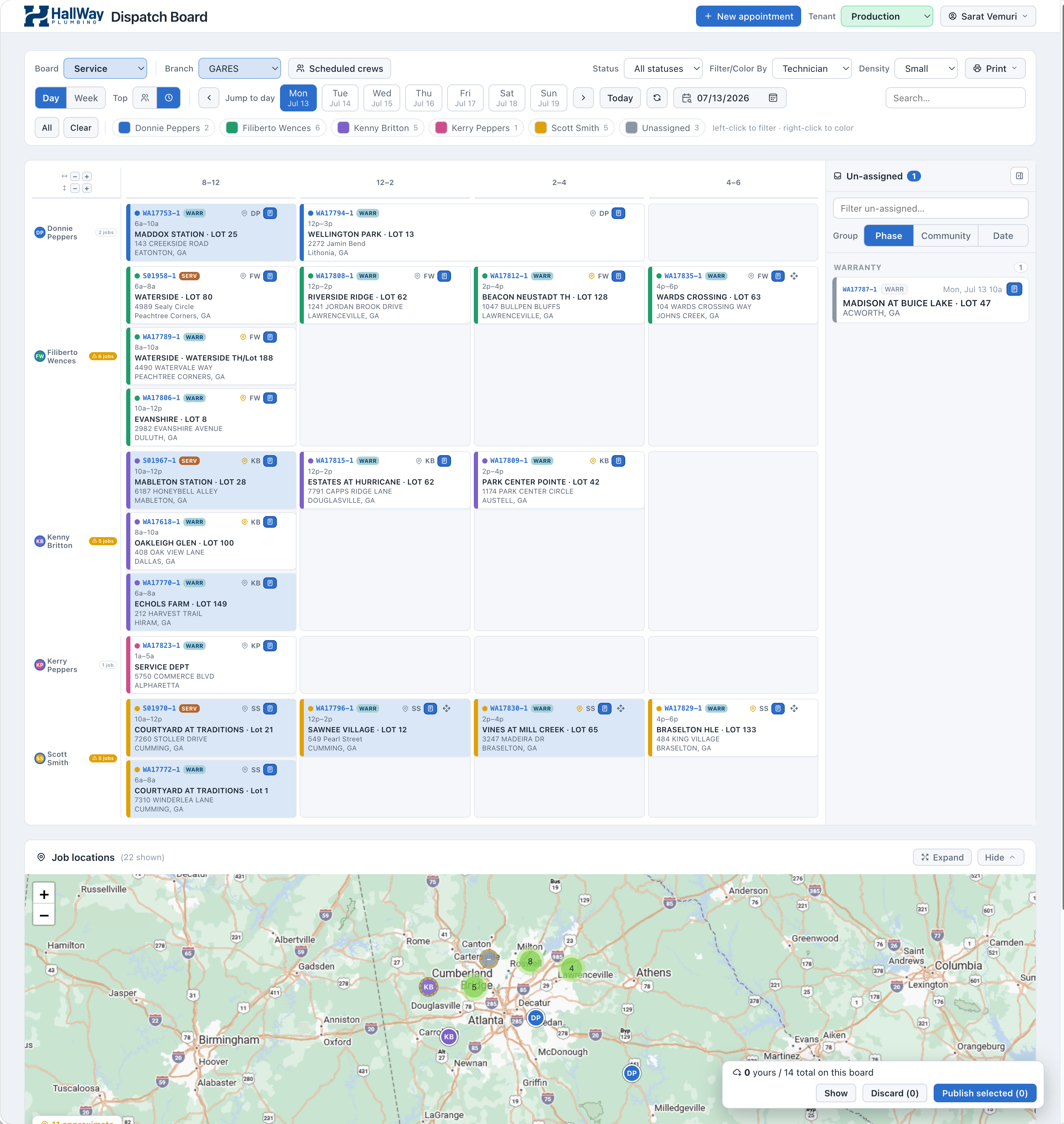
Task: Filter by Donnie Peppers chip
Action: click(x=163, y=128)
